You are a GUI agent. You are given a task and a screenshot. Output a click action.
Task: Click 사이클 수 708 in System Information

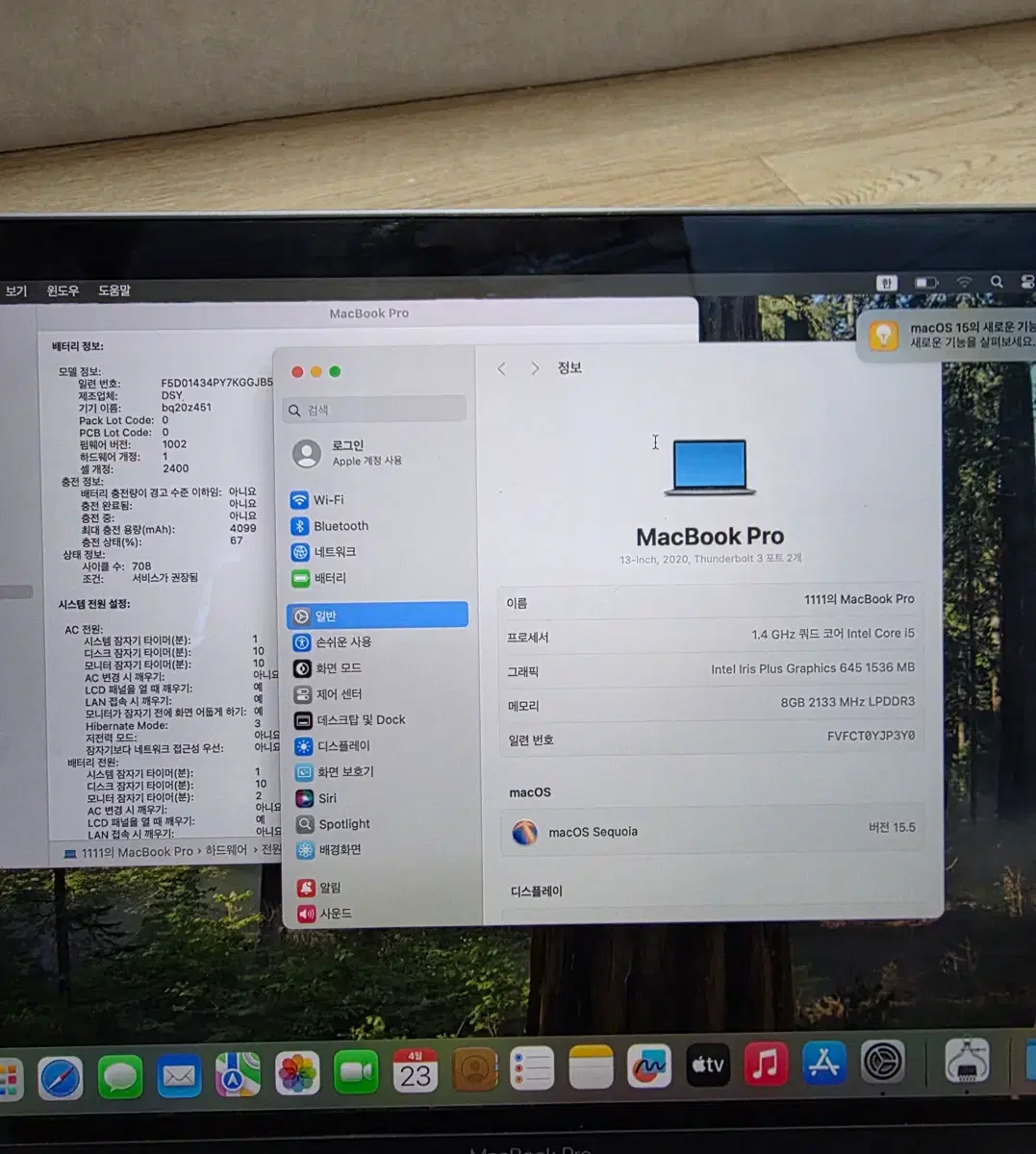[116, 566]
